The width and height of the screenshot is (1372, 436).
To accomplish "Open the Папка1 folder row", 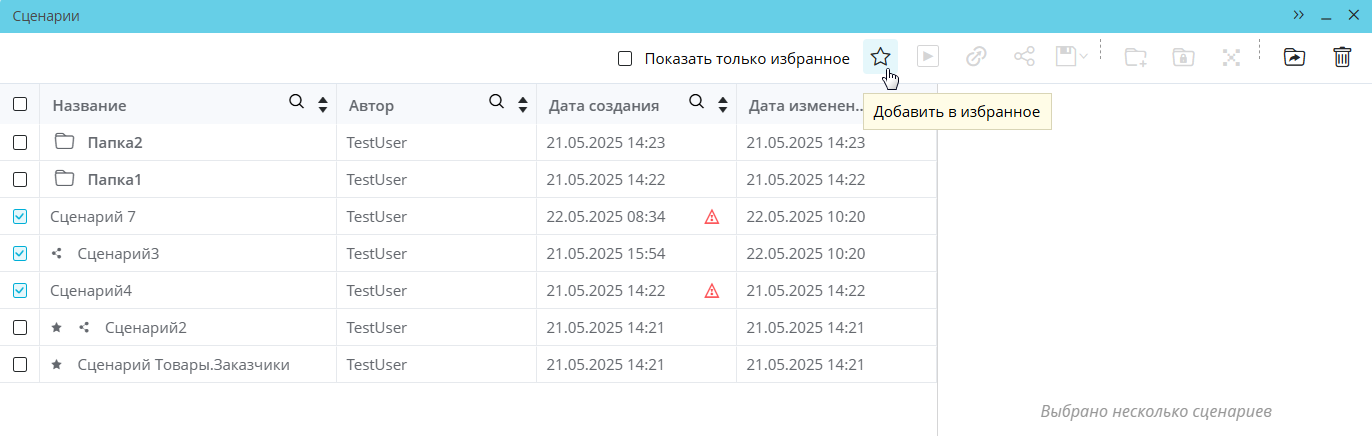I will 114,180.
